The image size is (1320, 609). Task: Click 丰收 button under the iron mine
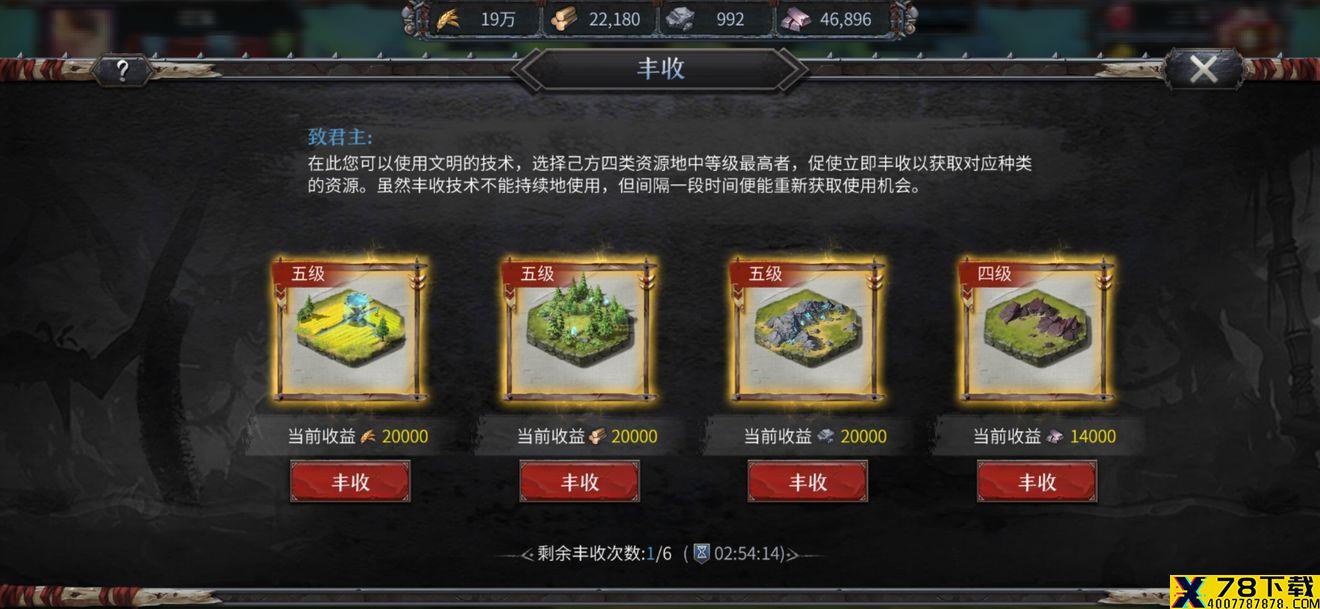point(1037,482)
